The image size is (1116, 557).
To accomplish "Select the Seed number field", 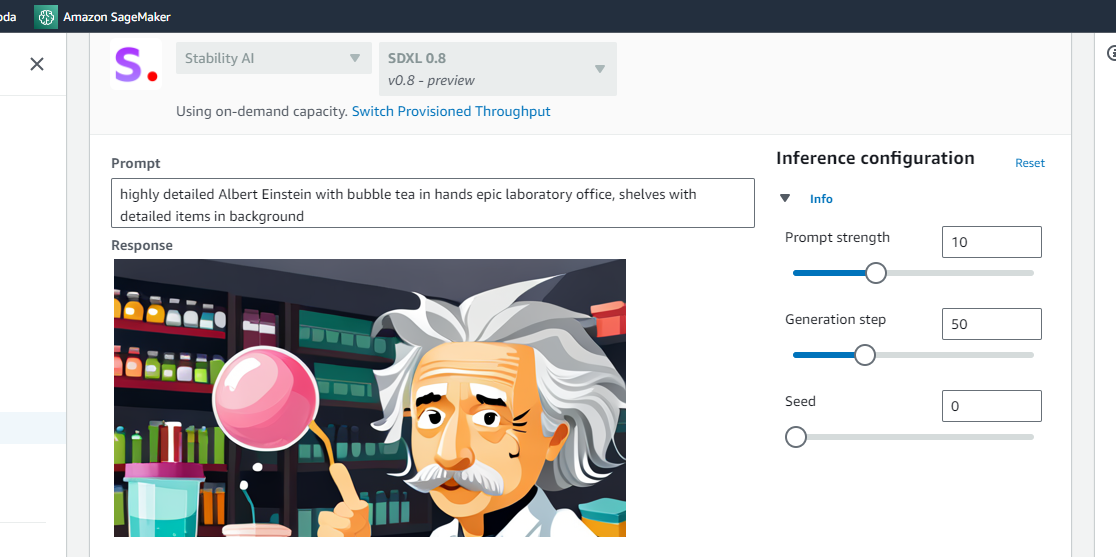I will coord(991,406).
